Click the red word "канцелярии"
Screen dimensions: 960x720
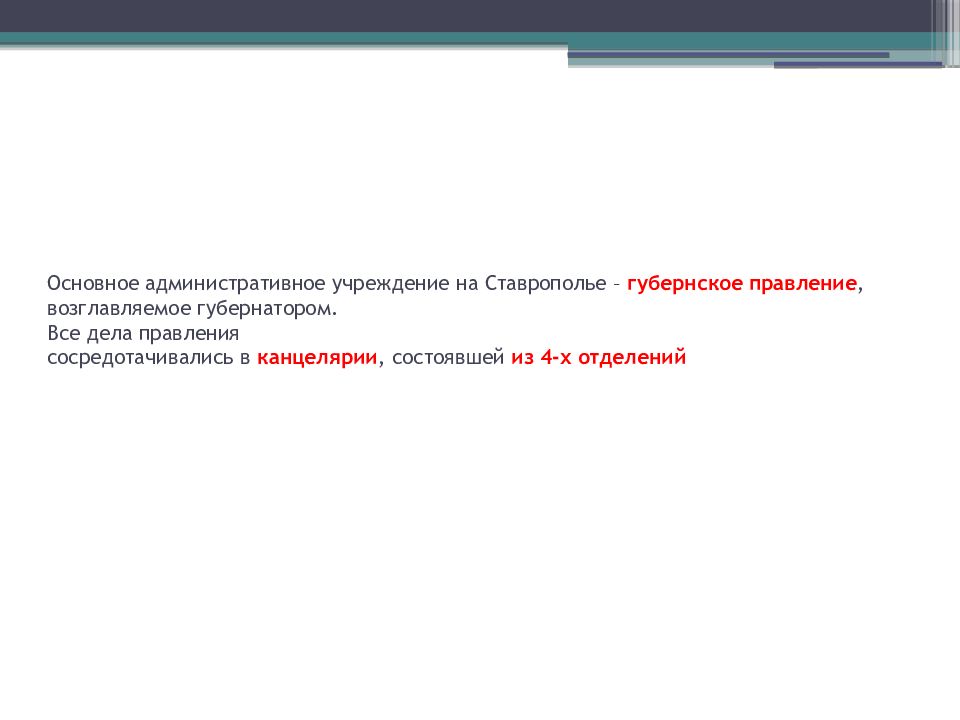pyautogui.click(x=317, y=358)
